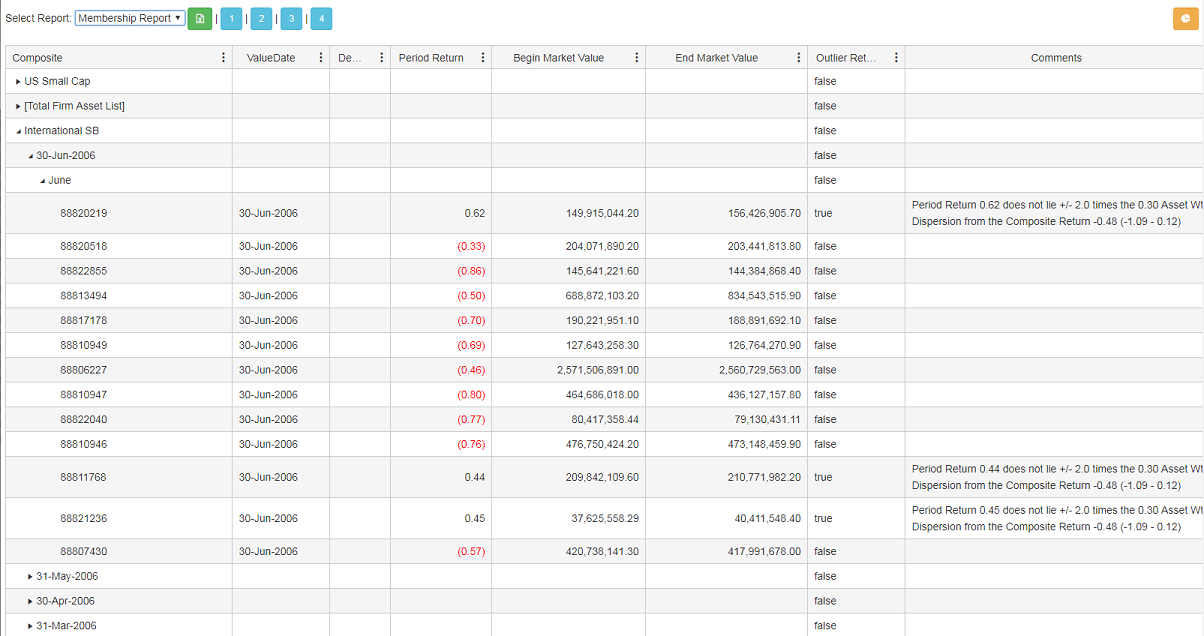
Task: Click the Period Return value (0.86)
Action: [x=471, y=271]
